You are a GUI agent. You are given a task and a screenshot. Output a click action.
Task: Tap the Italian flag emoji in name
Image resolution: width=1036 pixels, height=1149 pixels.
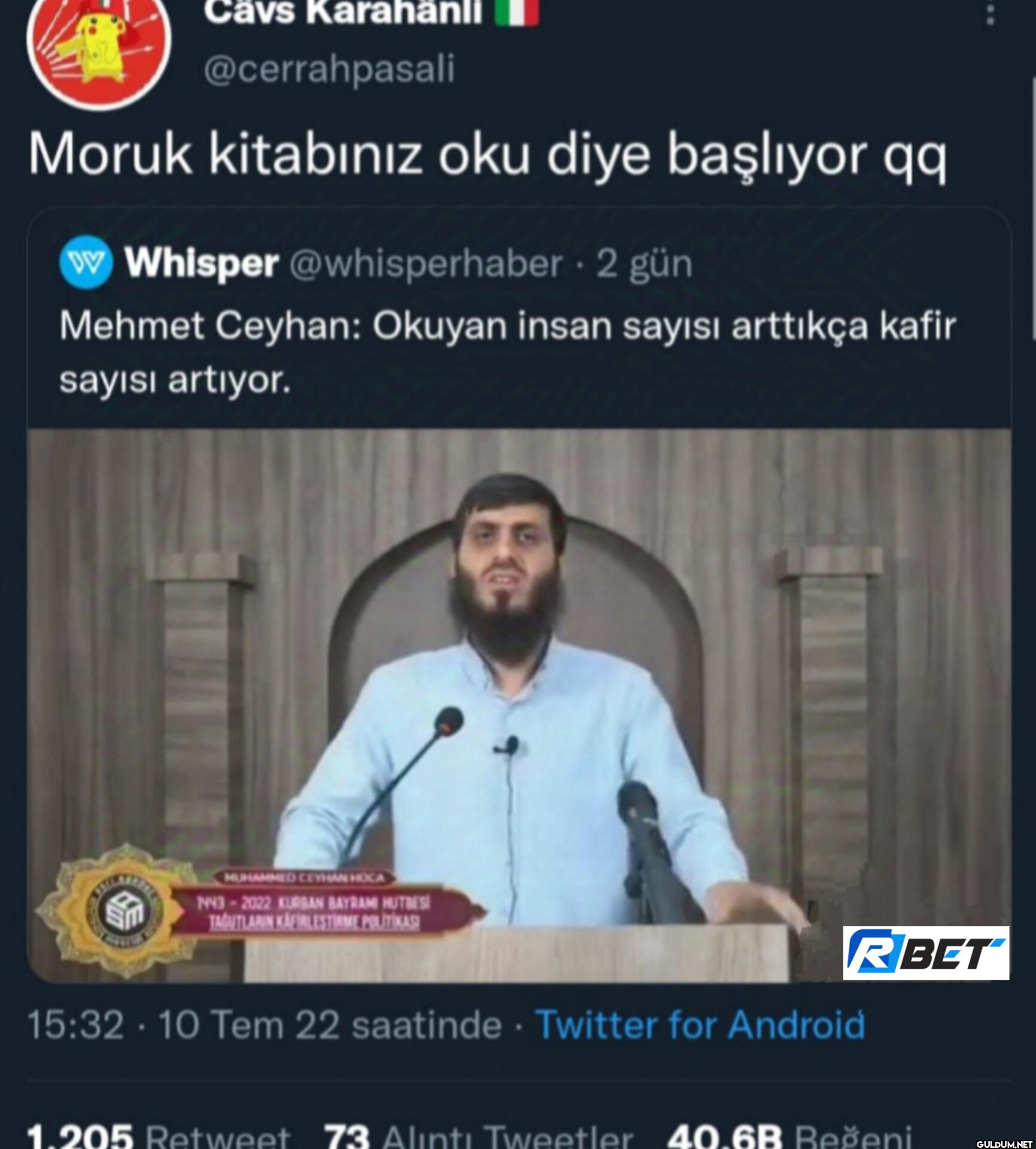(517, 12)
